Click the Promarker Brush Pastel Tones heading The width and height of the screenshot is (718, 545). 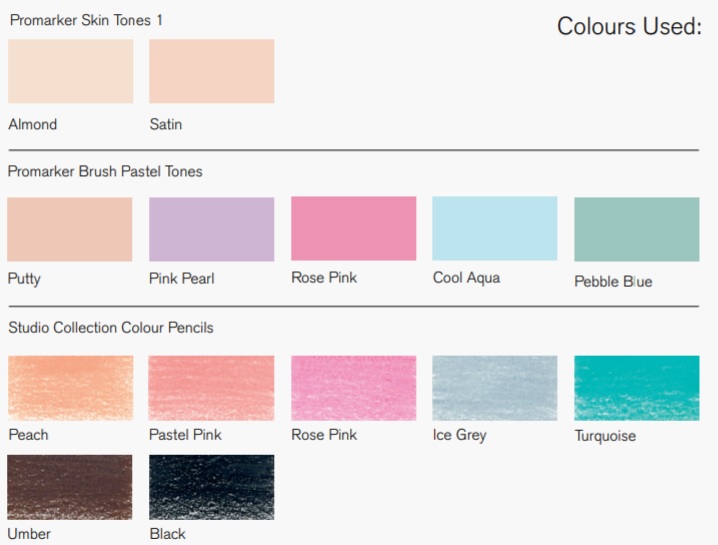click(105, 171)
